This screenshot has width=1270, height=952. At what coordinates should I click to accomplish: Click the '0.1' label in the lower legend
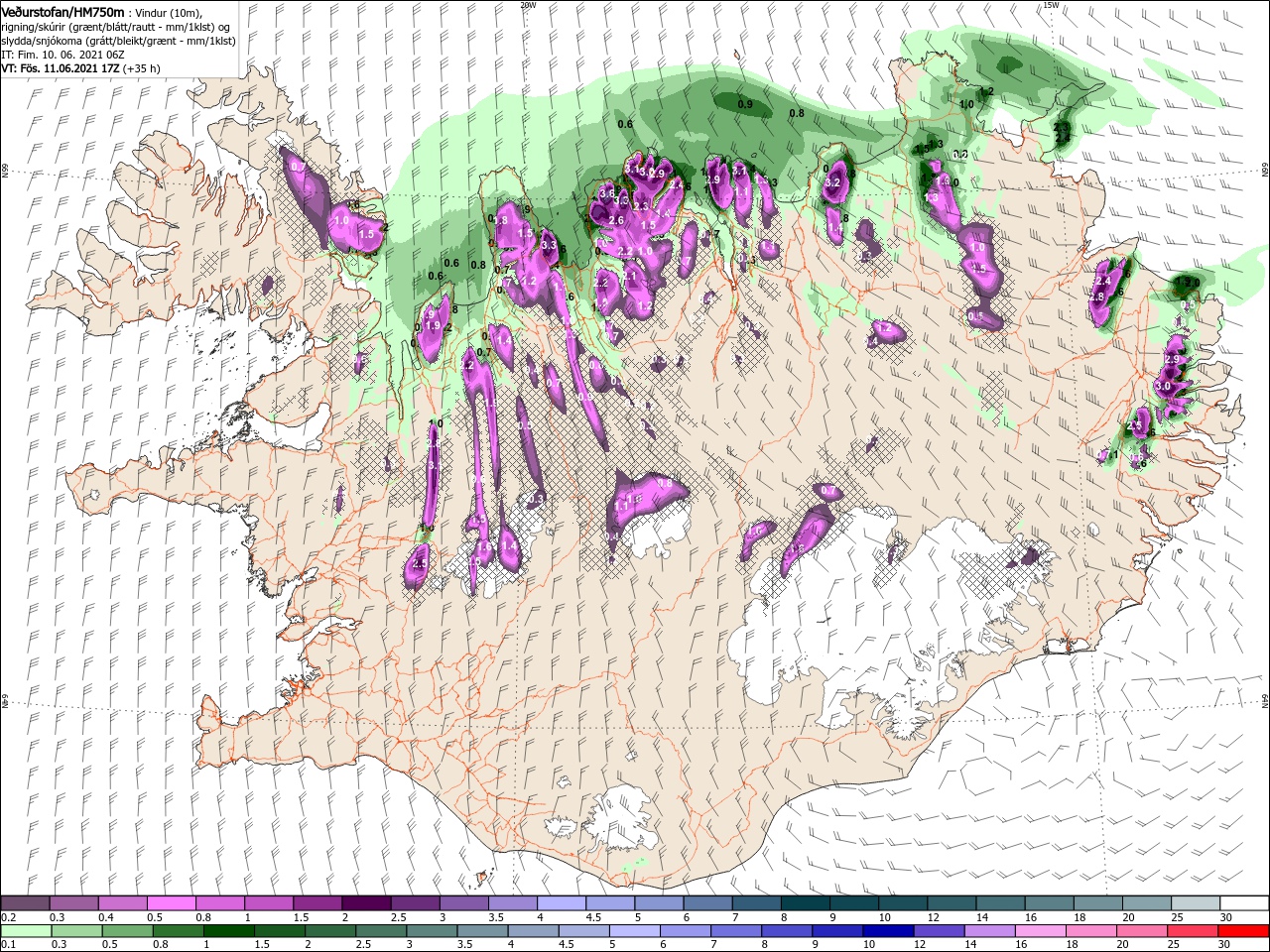click(x=9, y=945)
